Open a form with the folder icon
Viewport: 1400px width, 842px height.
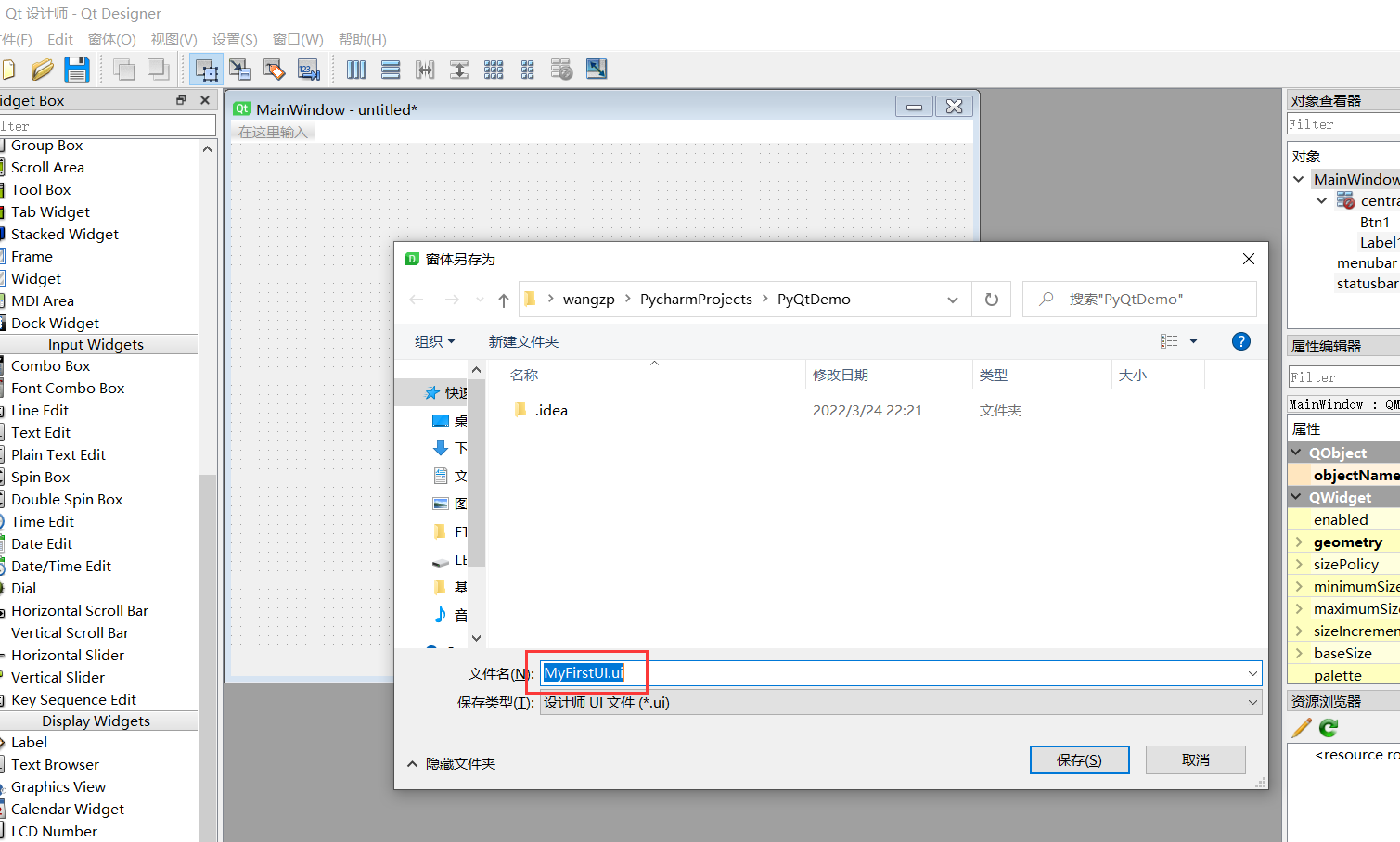point(42,70)
